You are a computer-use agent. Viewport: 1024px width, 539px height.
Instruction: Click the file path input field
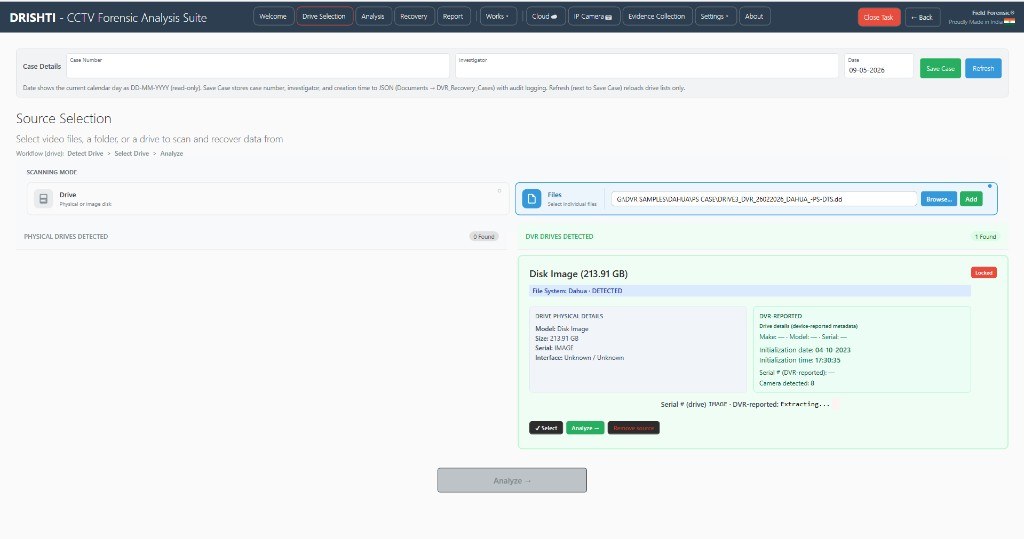tap(764, 199)
